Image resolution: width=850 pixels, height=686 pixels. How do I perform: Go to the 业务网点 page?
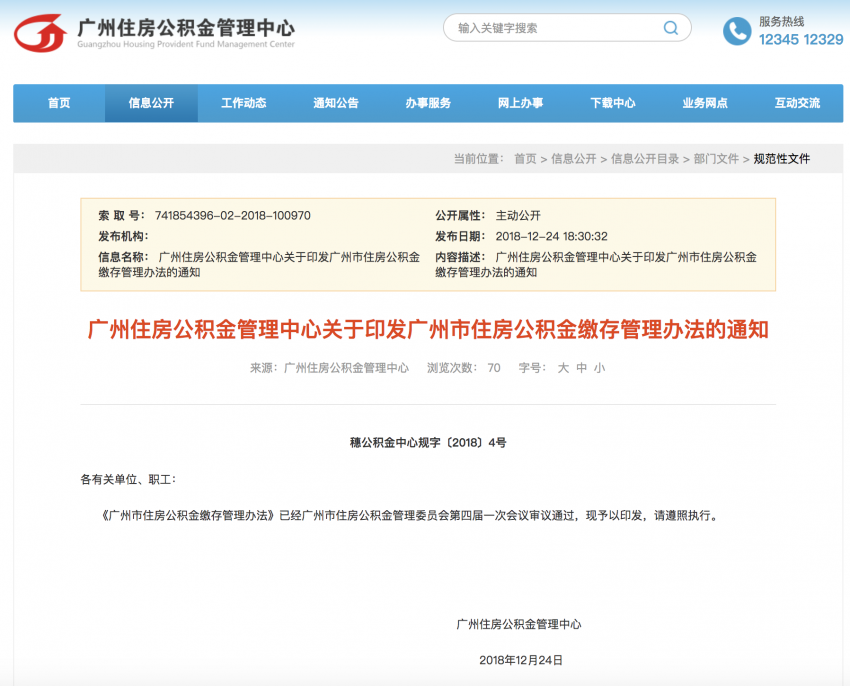(705, 103)
